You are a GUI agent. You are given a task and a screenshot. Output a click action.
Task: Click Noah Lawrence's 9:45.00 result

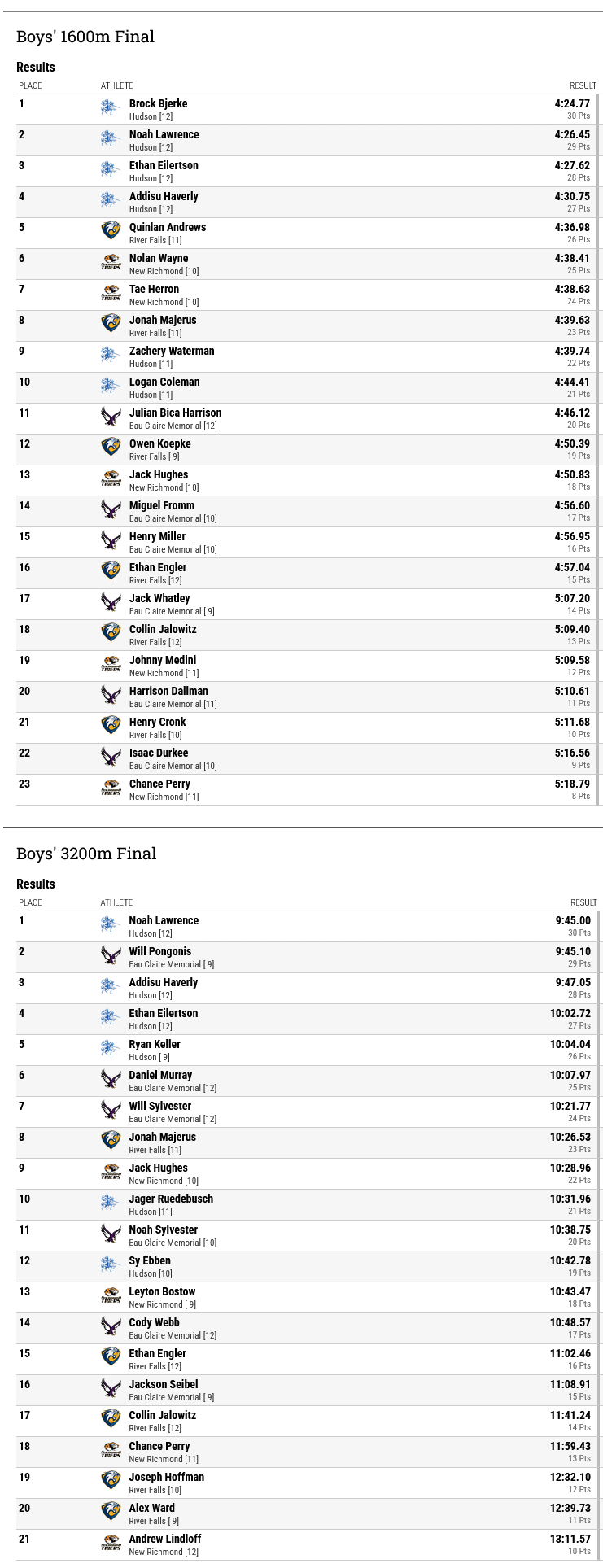click(x=573, y=920)
